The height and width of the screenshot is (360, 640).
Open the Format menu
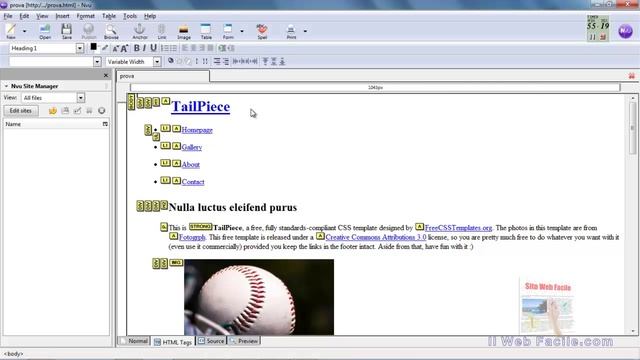click(85, 16)
